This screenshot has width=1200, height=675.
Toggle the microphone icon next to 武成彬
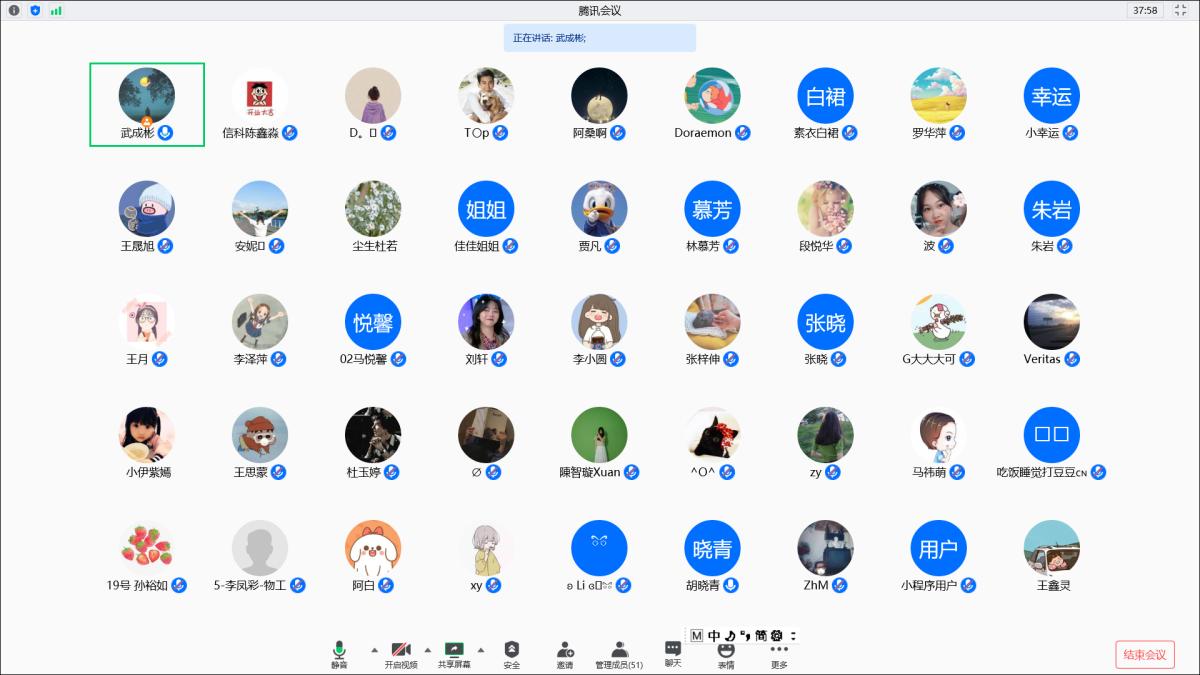[166, 133]
